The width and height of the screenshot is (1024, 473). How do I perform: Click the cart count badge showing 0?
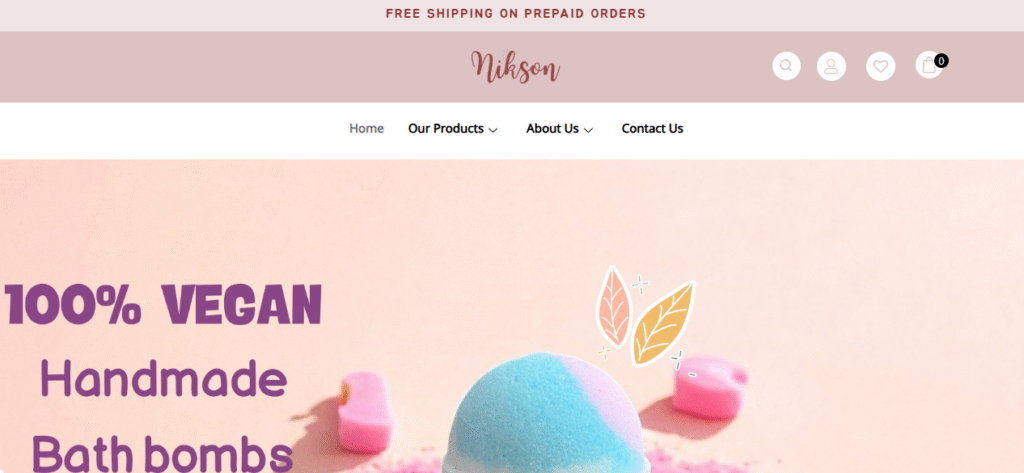tap(941, 61)
